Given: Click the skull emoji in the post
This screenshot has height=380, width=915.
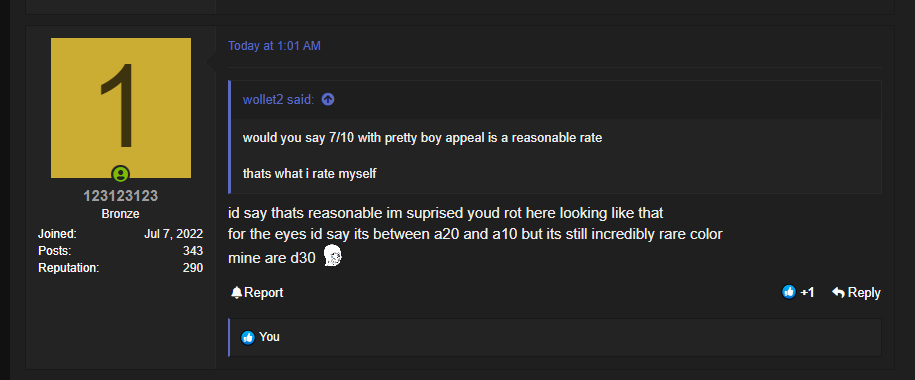Looking at the screenshot, I should 332,255.
